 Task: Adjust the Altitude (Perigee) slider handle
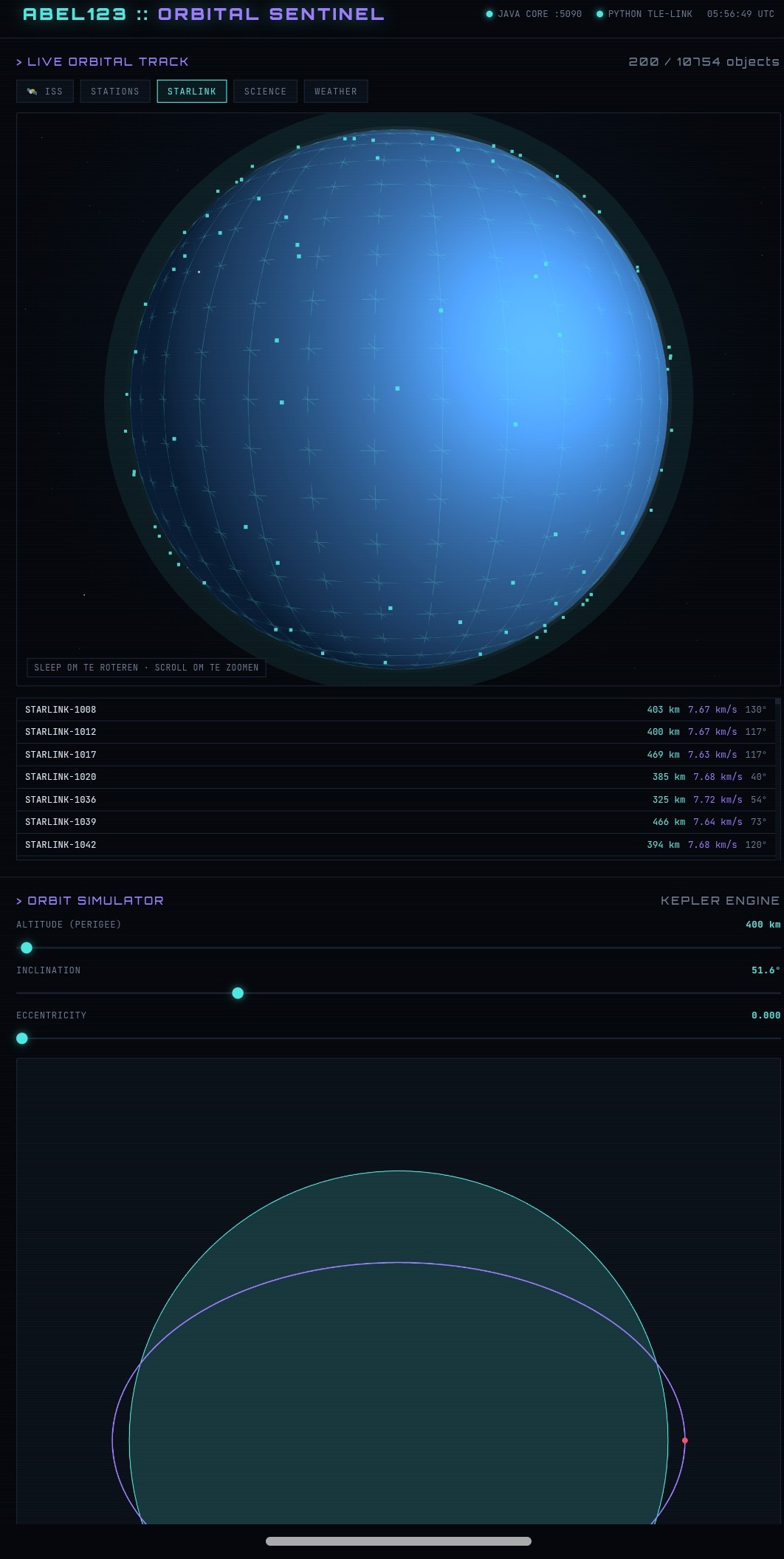point(27,948)
